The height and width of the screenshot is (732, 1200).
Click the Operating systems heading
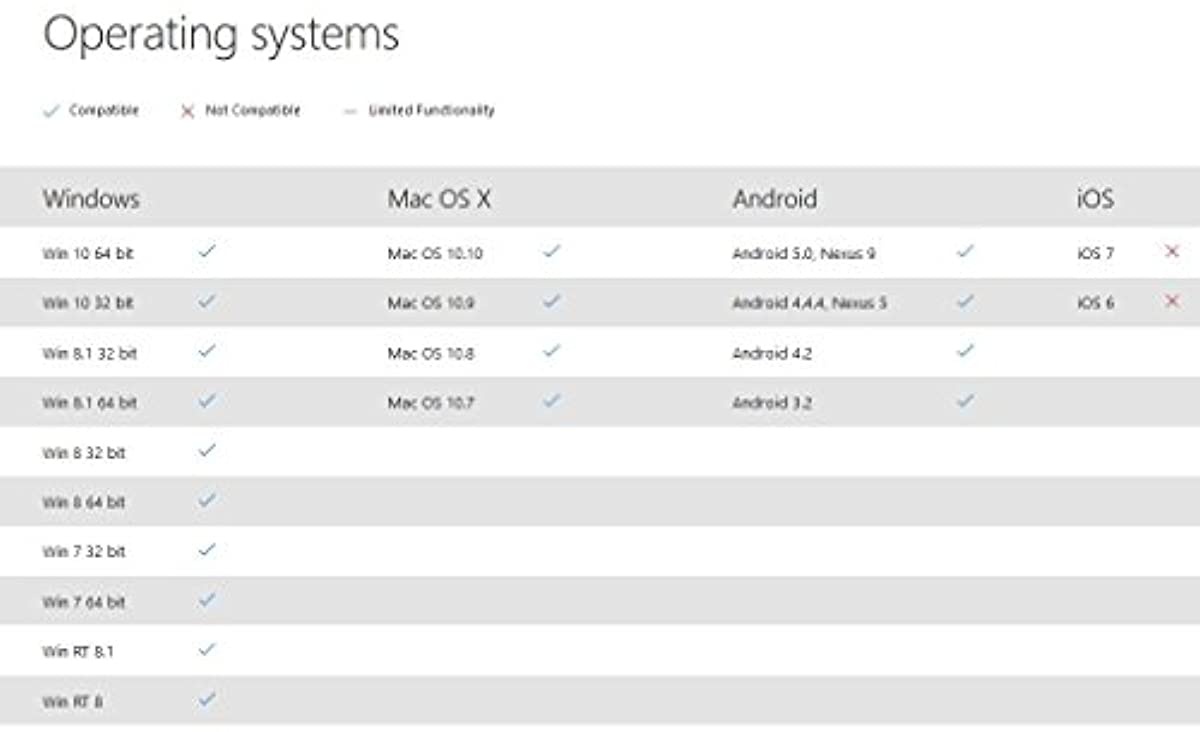221,35
